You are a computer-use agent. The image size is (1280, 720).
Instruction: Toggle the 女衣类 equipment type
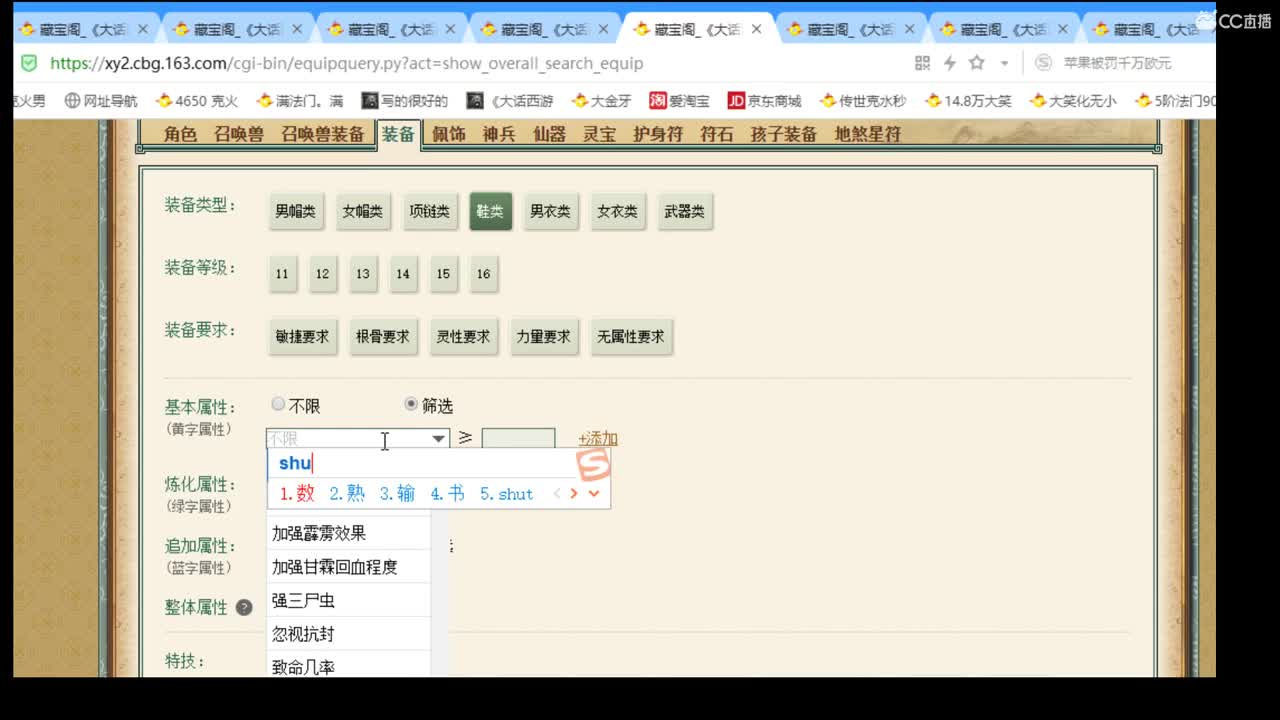pos(617,211)
